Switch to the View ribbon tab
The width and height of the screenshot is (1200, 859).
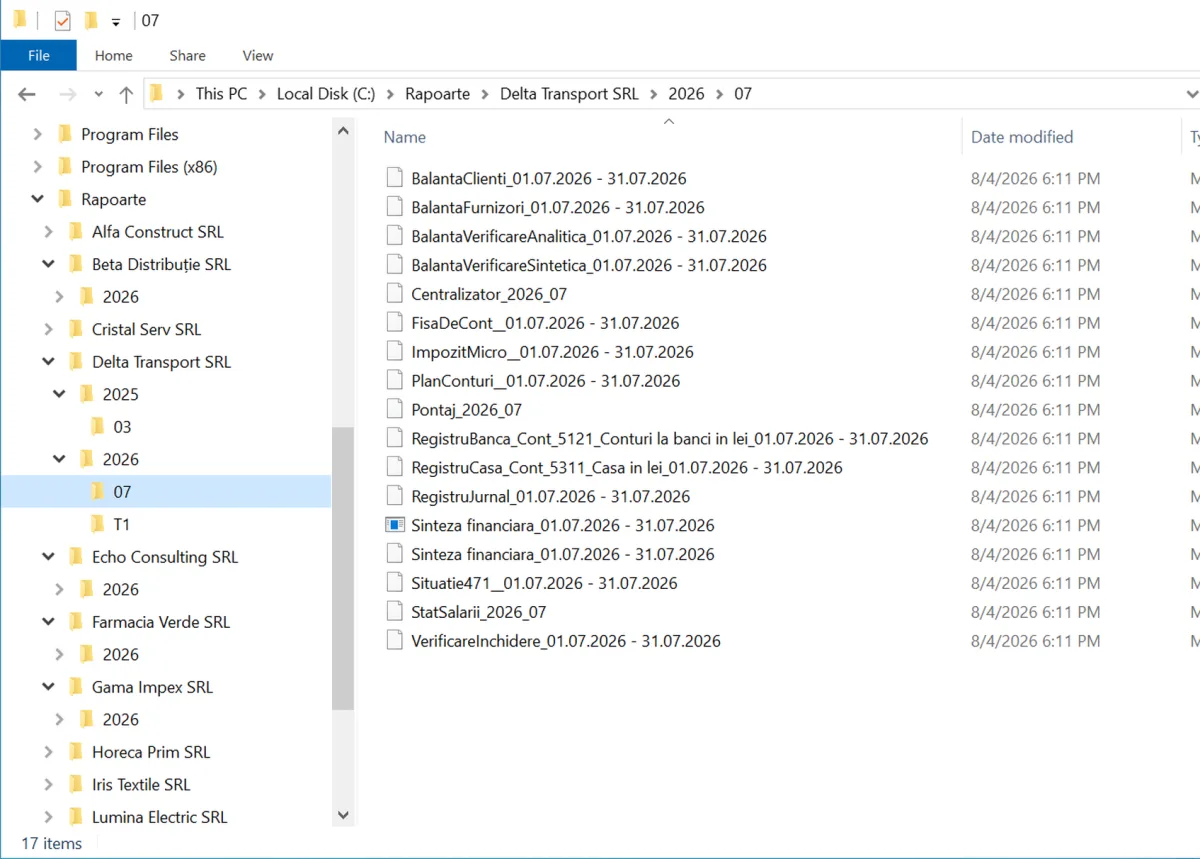click(258, 56)
